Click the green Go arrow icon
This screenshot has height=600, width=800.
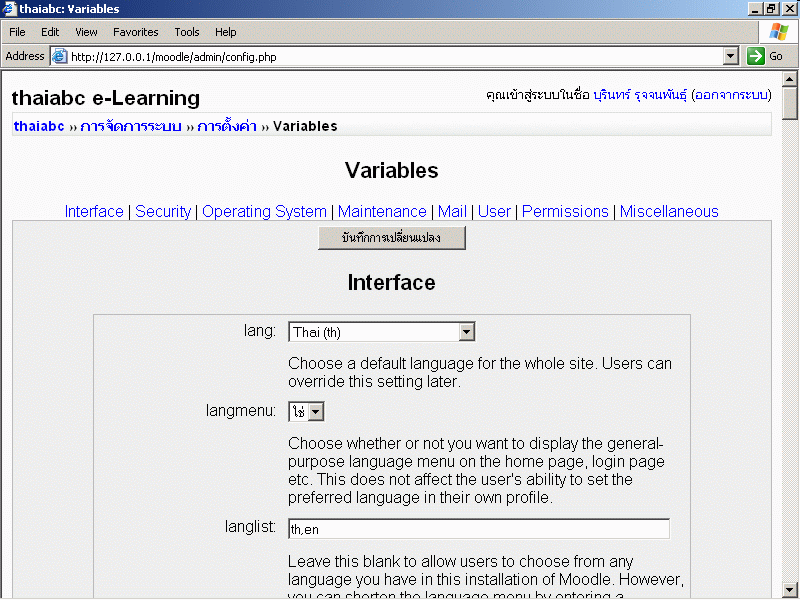pos(756,57)
